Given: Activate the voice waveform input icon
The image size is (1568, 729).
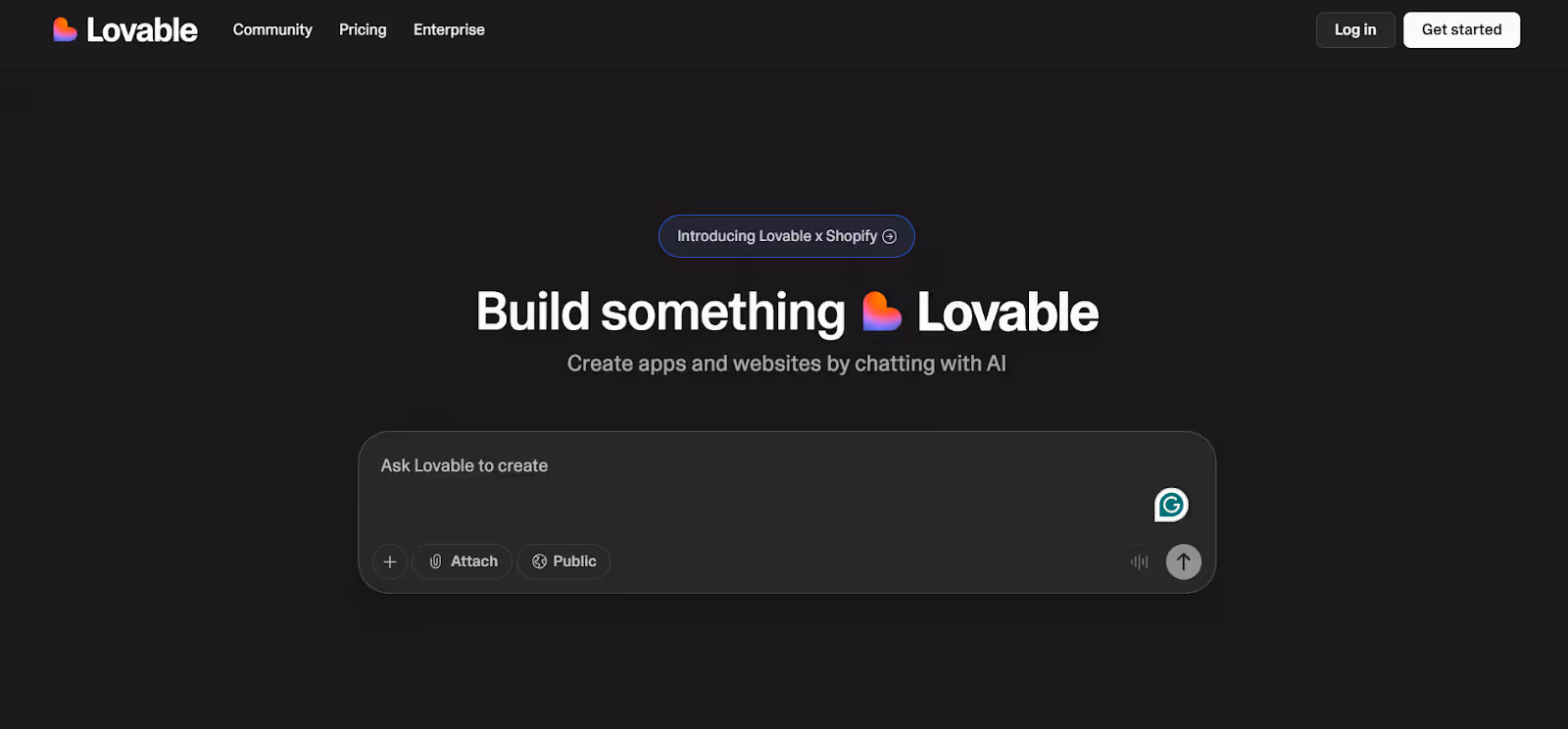Looking at the screenshot, I should (1139, 561).
